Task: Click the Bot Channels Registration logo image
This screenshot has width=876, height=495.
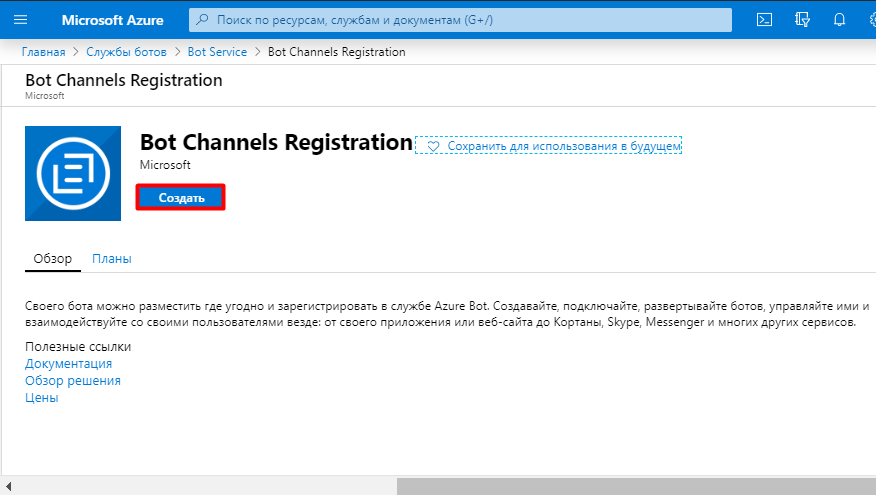Action: 73,173
